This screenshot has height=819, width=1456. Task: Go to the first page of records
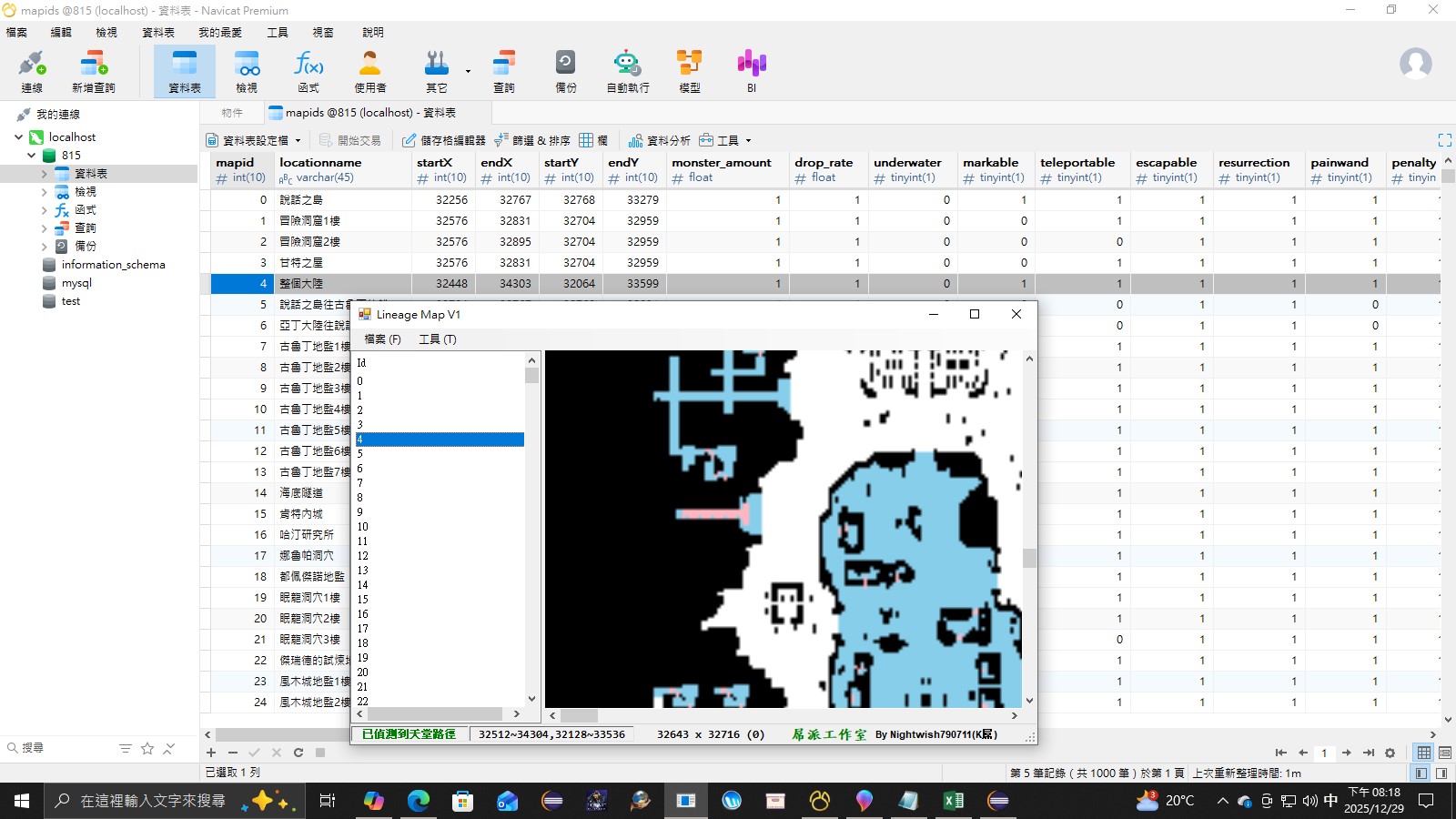coord(1281,753)
